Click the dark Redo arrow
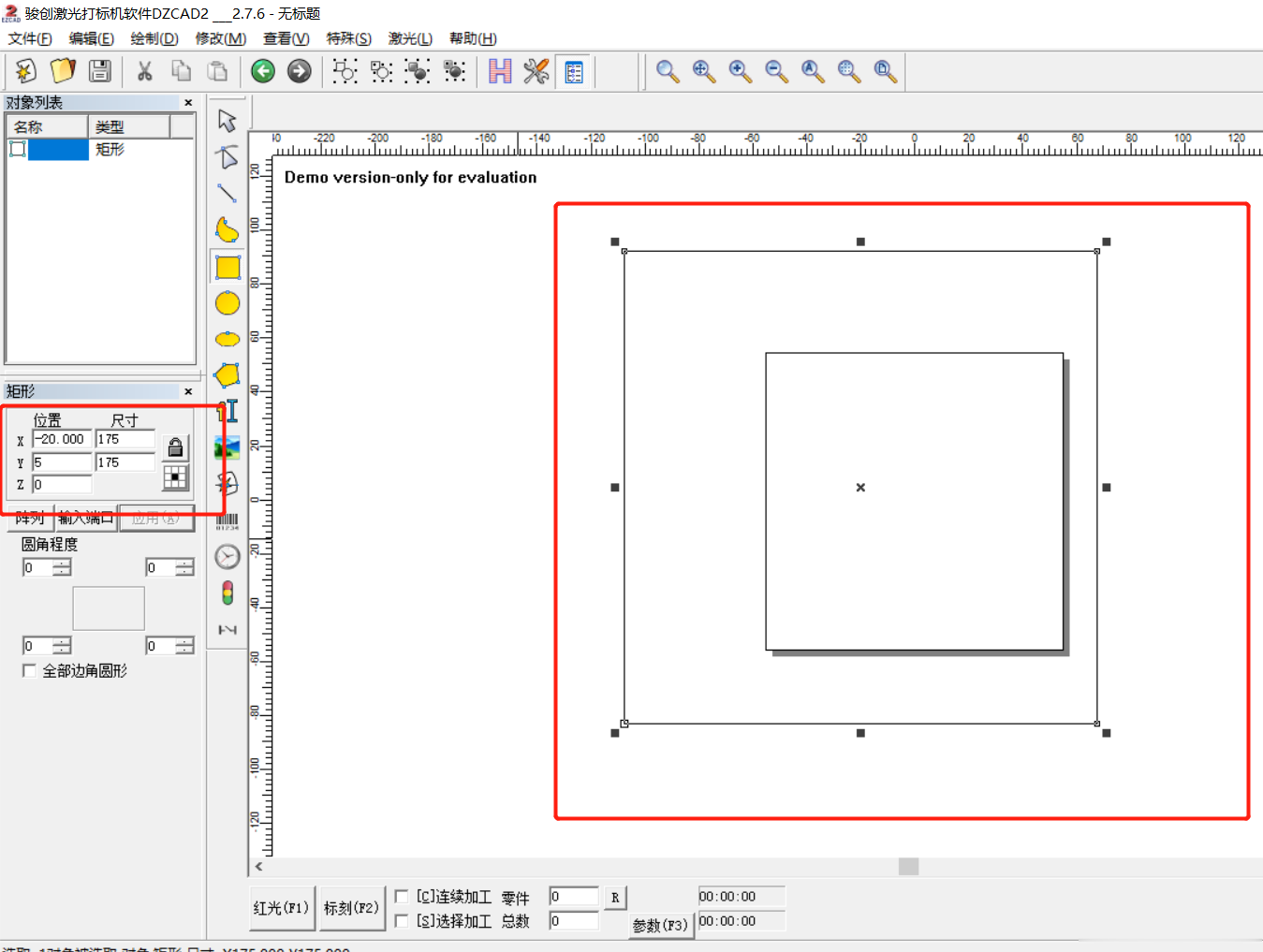 tap(299, 71)
